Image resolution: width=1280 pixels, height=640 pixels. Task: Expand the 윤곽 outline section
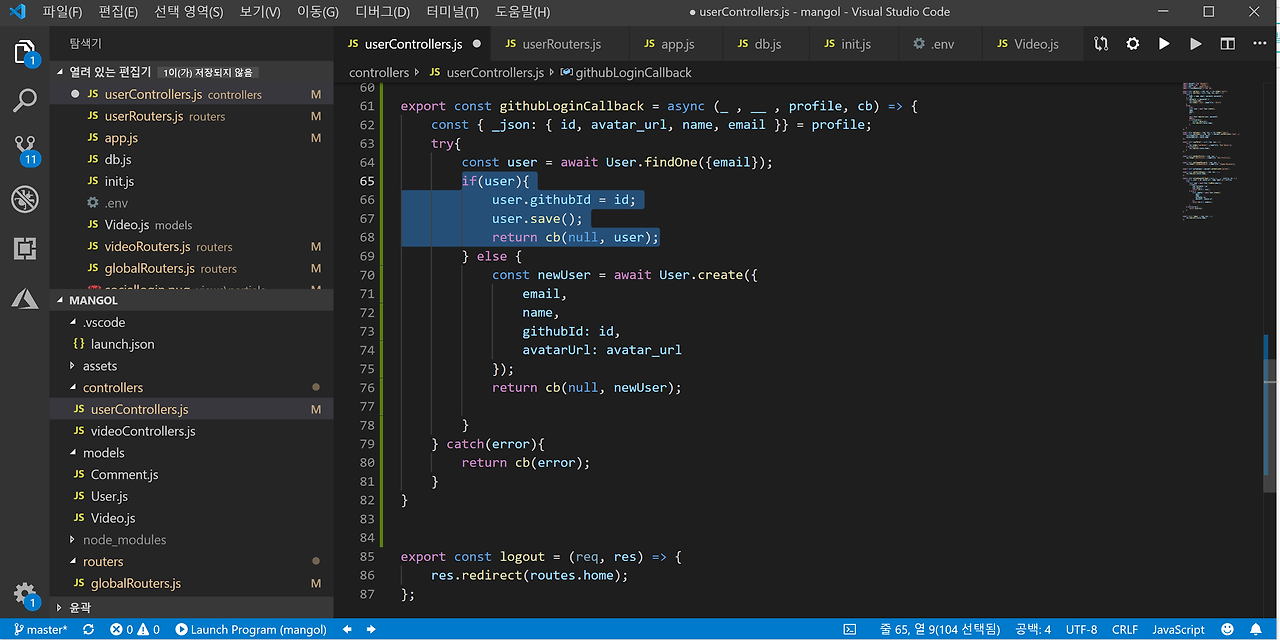point(192,607)
